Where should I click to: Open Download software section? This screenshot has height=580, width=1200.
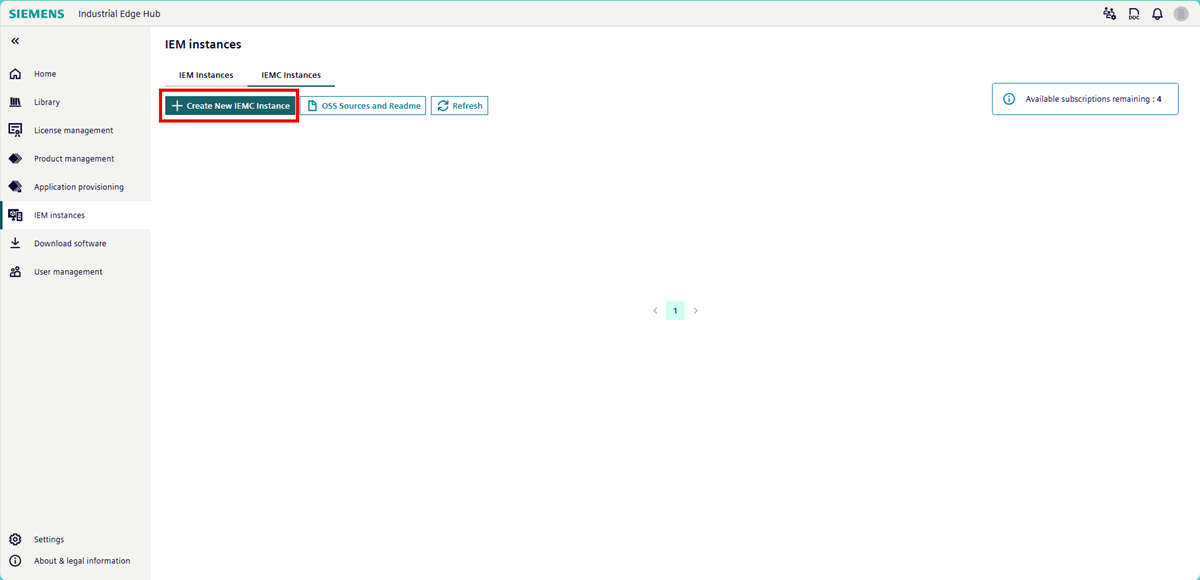[15, 242]
